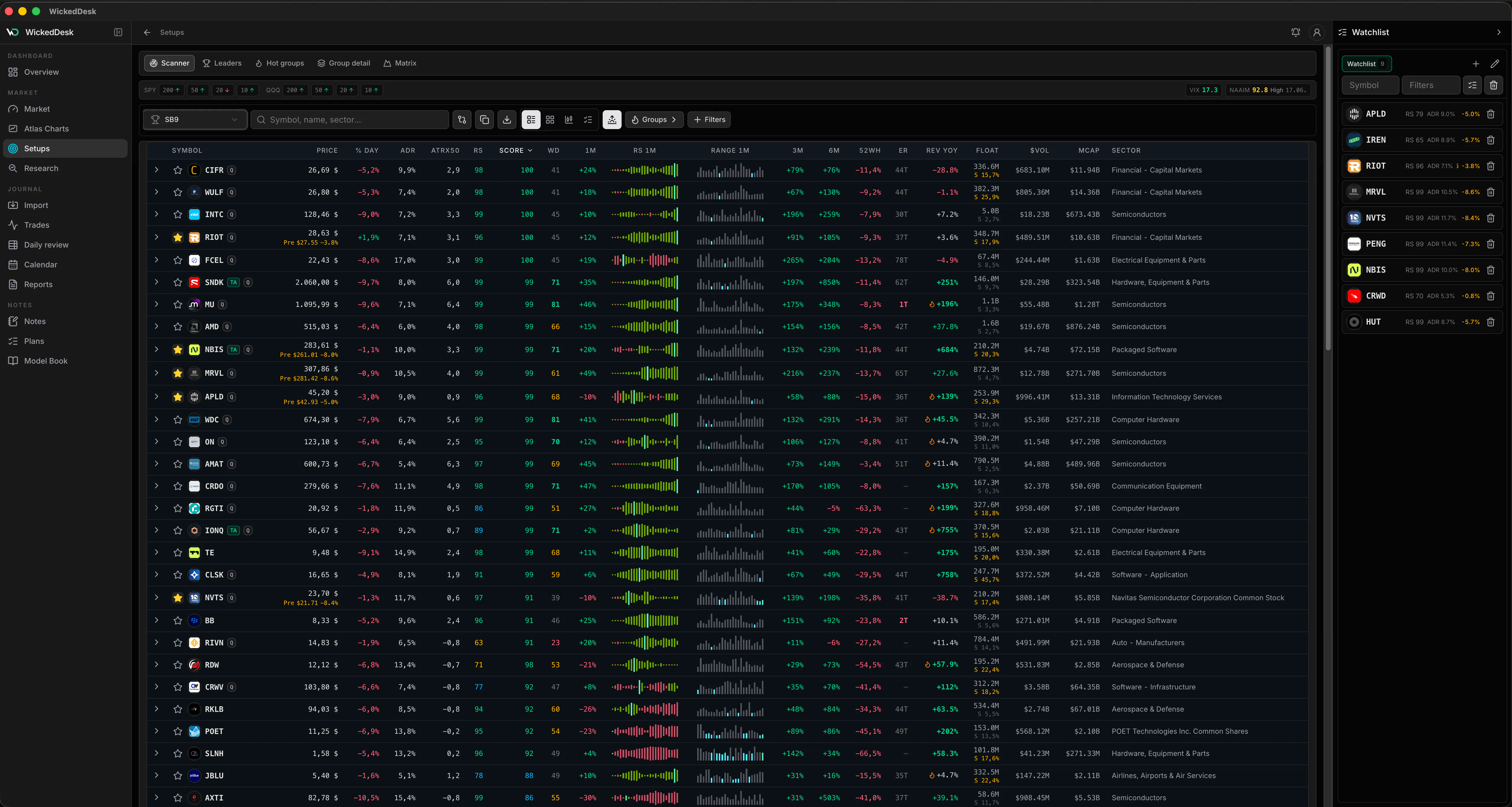
Task: Click the checklist icon in Watchlist panel
Action: coord(1472,85)
